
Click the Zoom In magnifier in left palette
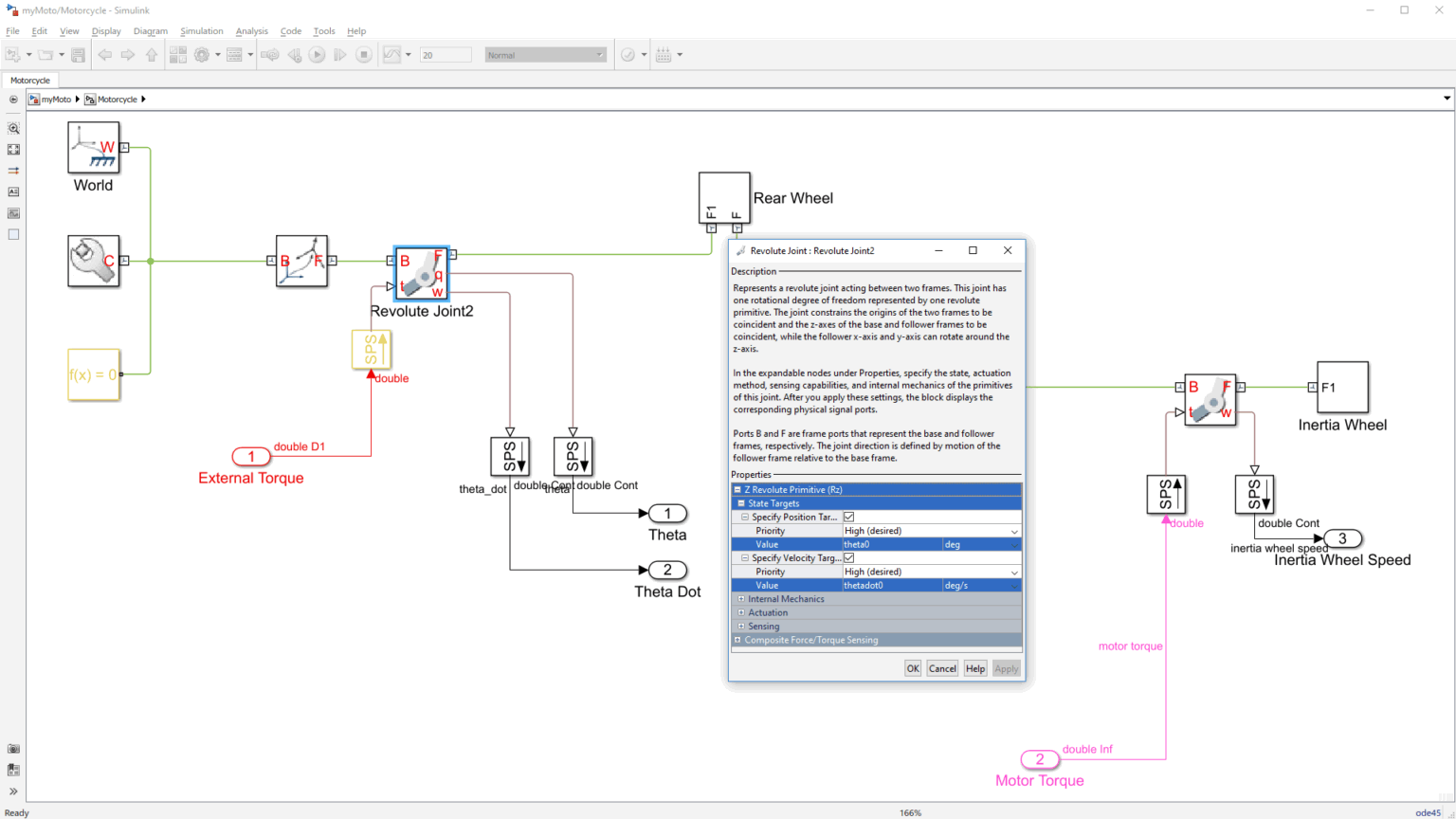[13, 128]
